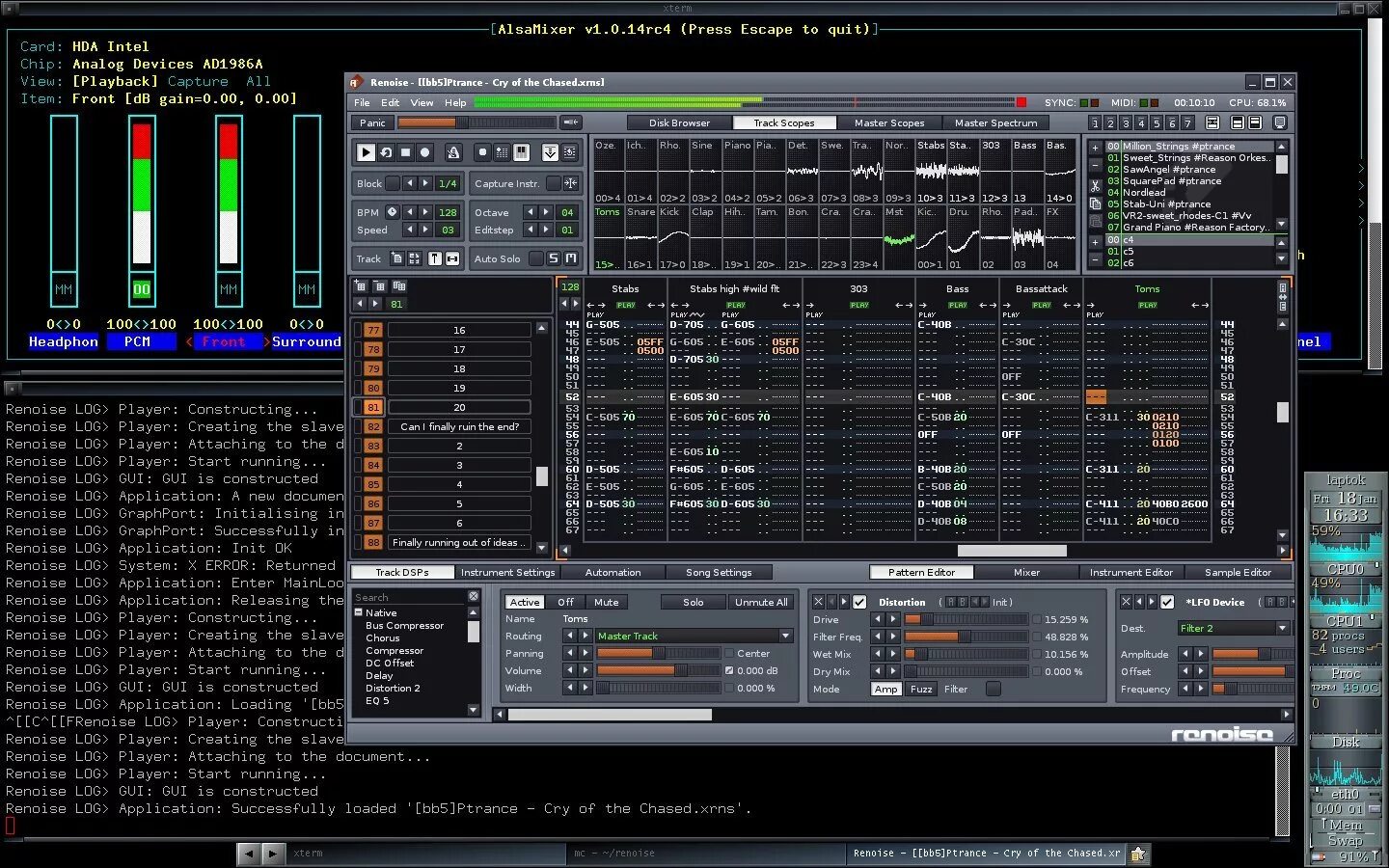
Task: Add instrument with plus beside Million_Strings
Action: (1095, 148)
